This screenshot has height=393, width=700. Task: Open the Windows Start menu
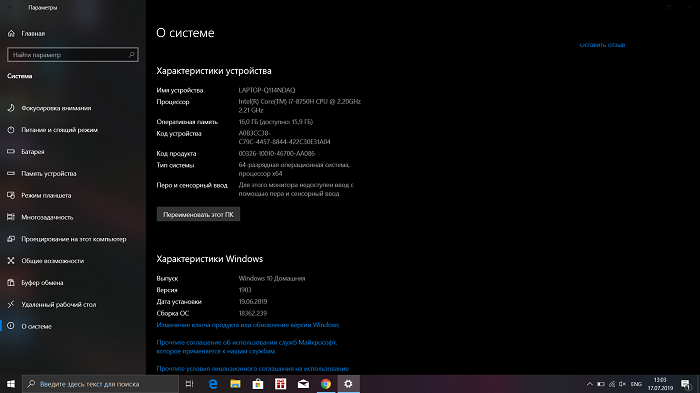point(11,384)
